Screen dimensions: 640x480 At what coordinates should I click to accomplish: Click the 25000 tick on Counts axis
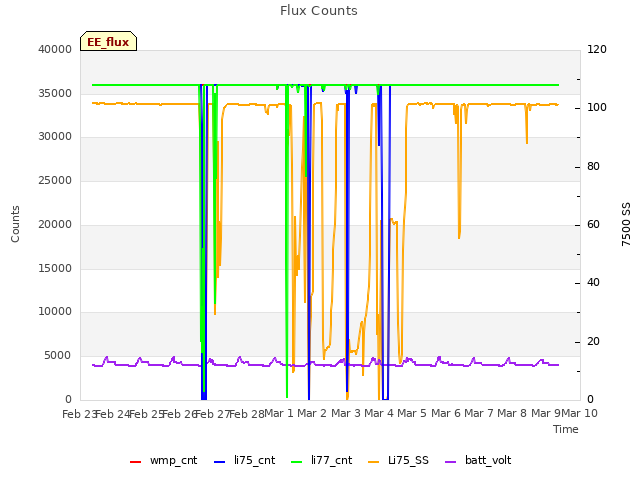55,180
